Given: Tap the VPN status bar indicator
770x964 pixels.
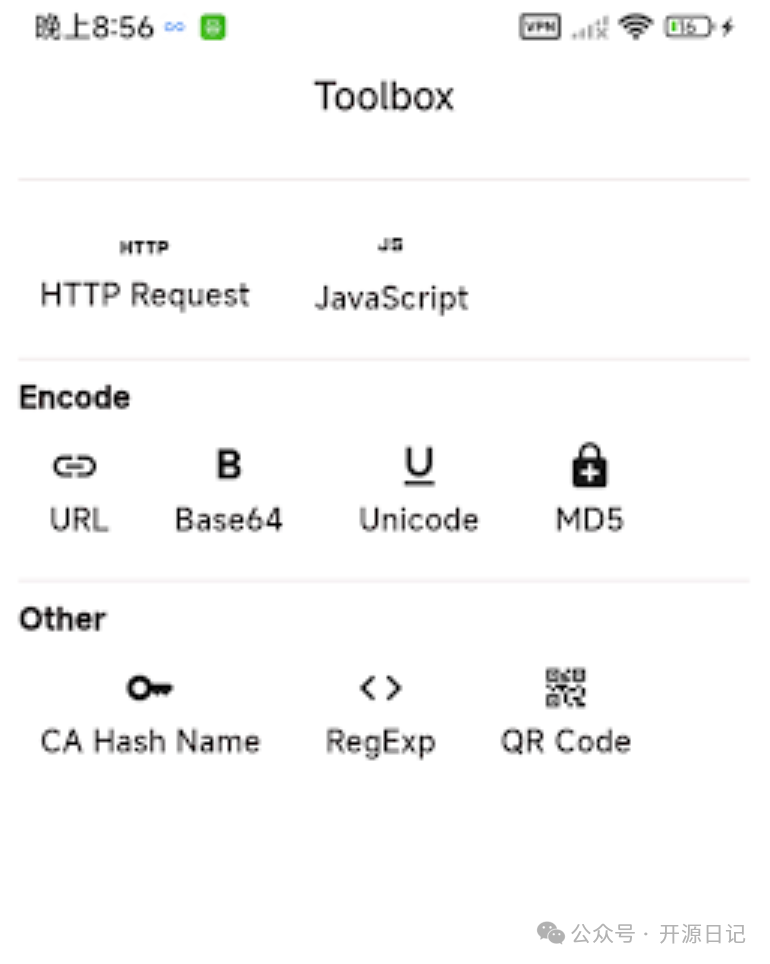Looking at the screenshot, I should (540, 27).
